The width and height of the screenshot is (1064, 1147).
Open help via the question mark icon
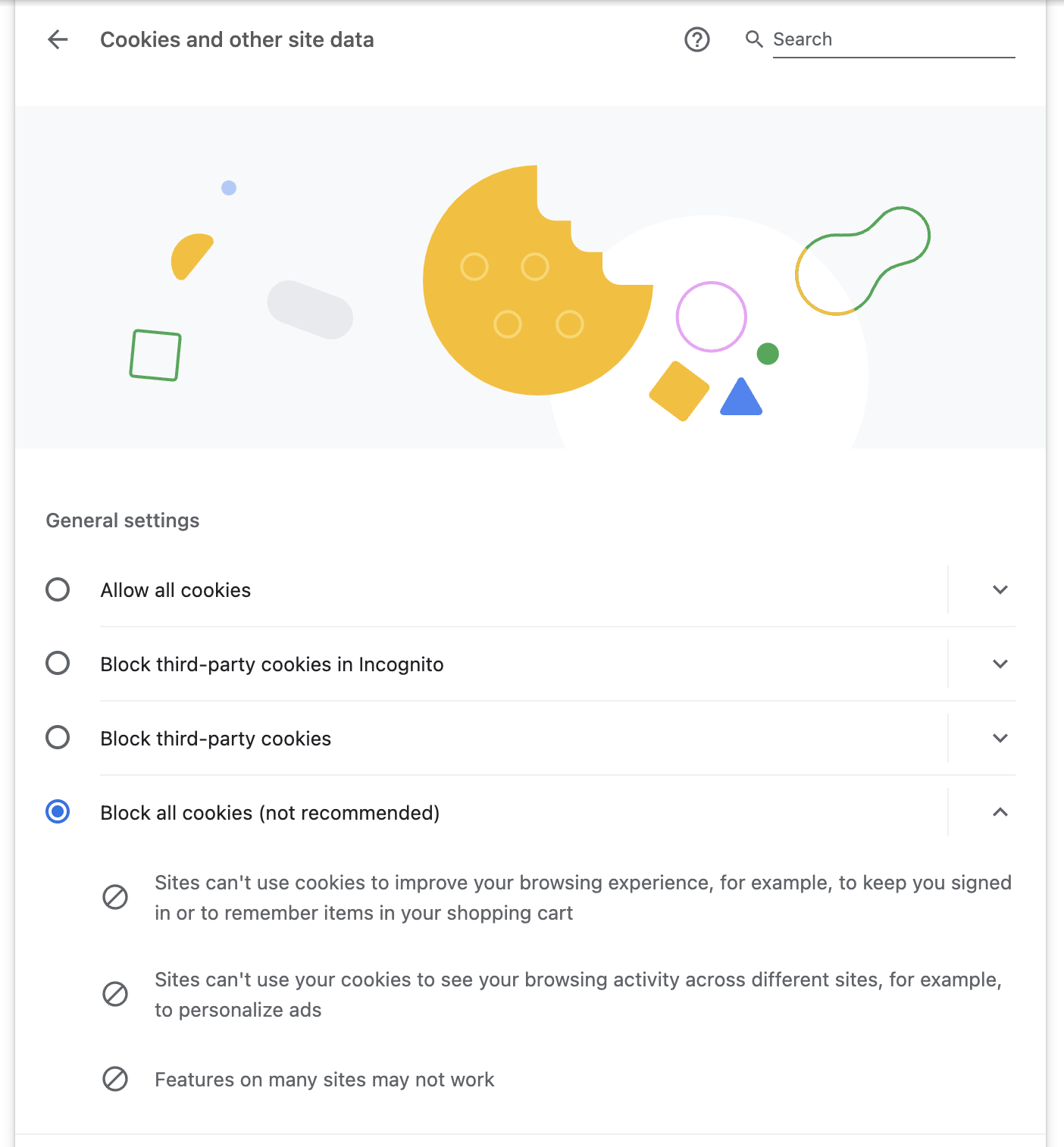pos(697,39)
